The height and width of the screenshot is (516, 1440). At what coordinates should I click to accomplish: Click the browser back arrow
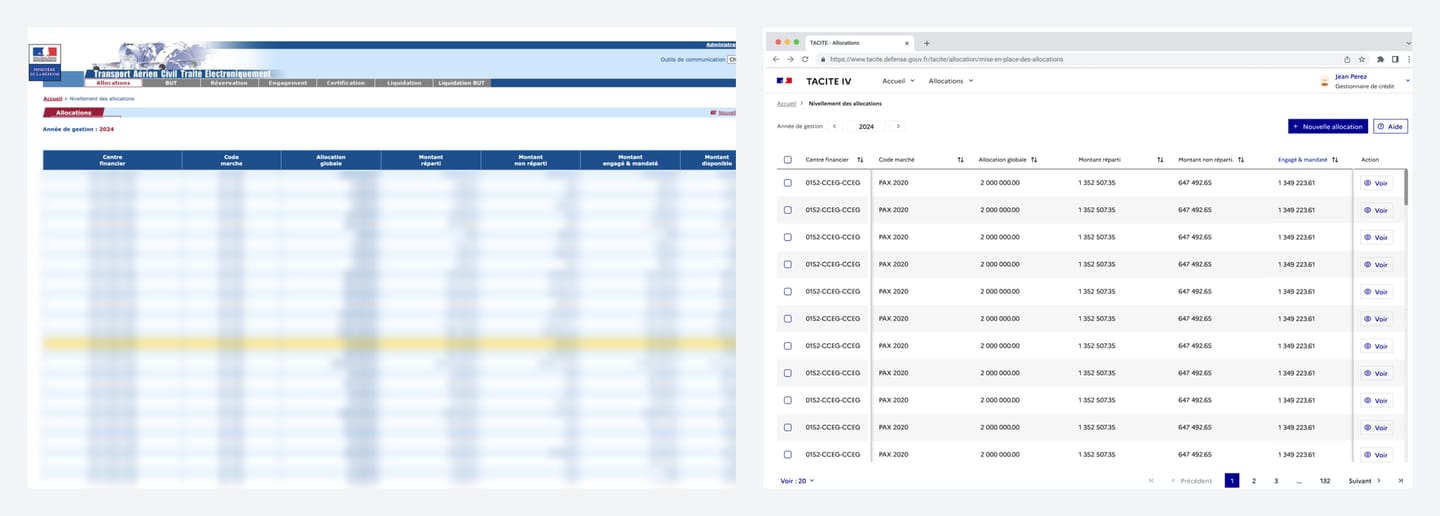(777, 59)
